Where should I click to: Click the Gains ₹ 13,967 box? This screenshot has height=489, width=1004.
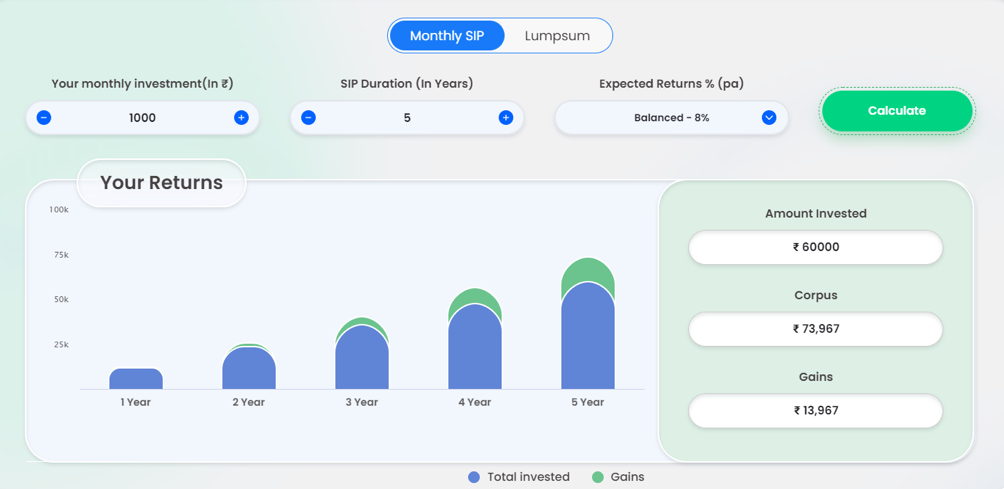point(815,411)
